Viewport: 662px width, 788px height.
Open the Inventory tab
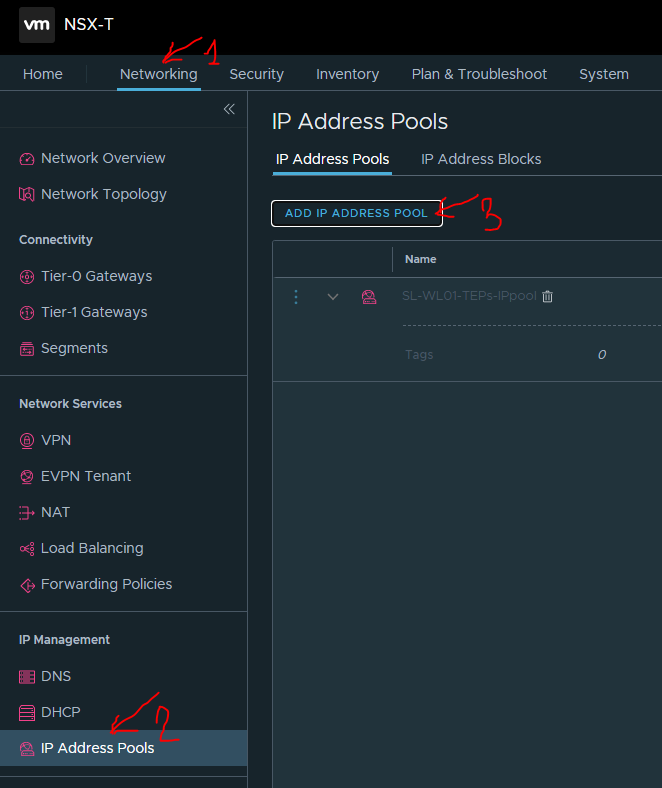(347, 74)
